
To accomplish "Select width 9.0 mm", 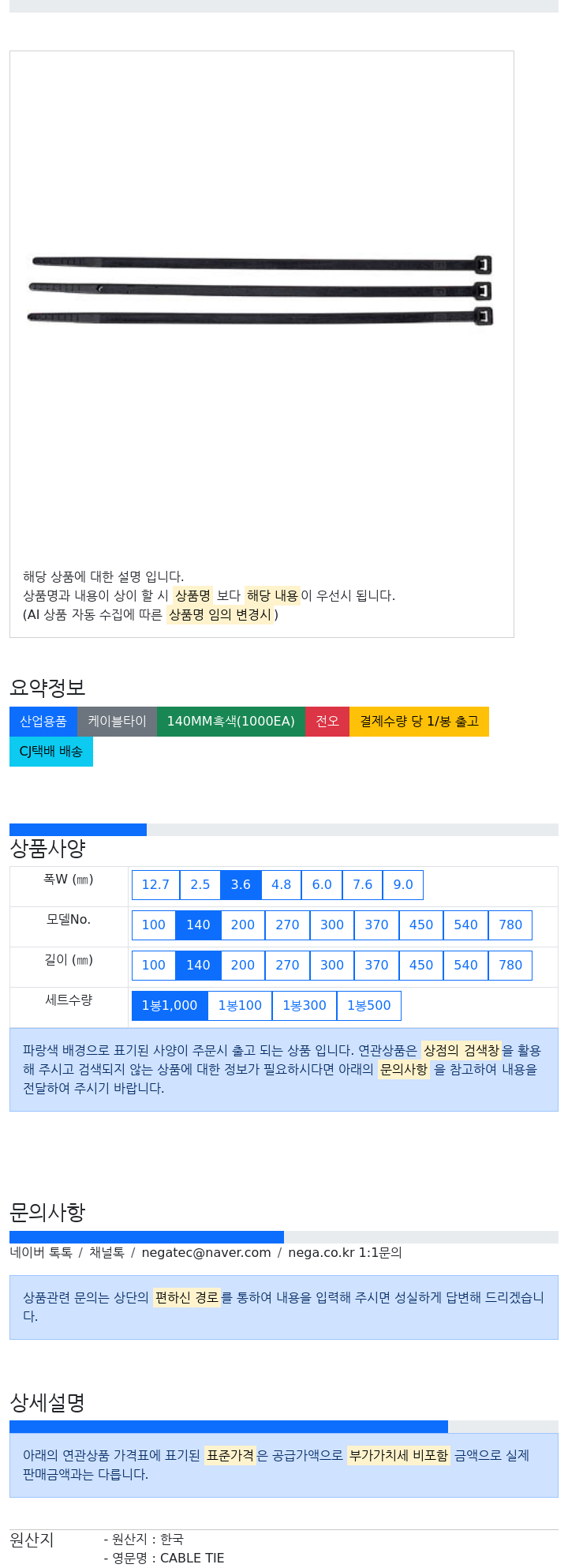I will 403,885.
